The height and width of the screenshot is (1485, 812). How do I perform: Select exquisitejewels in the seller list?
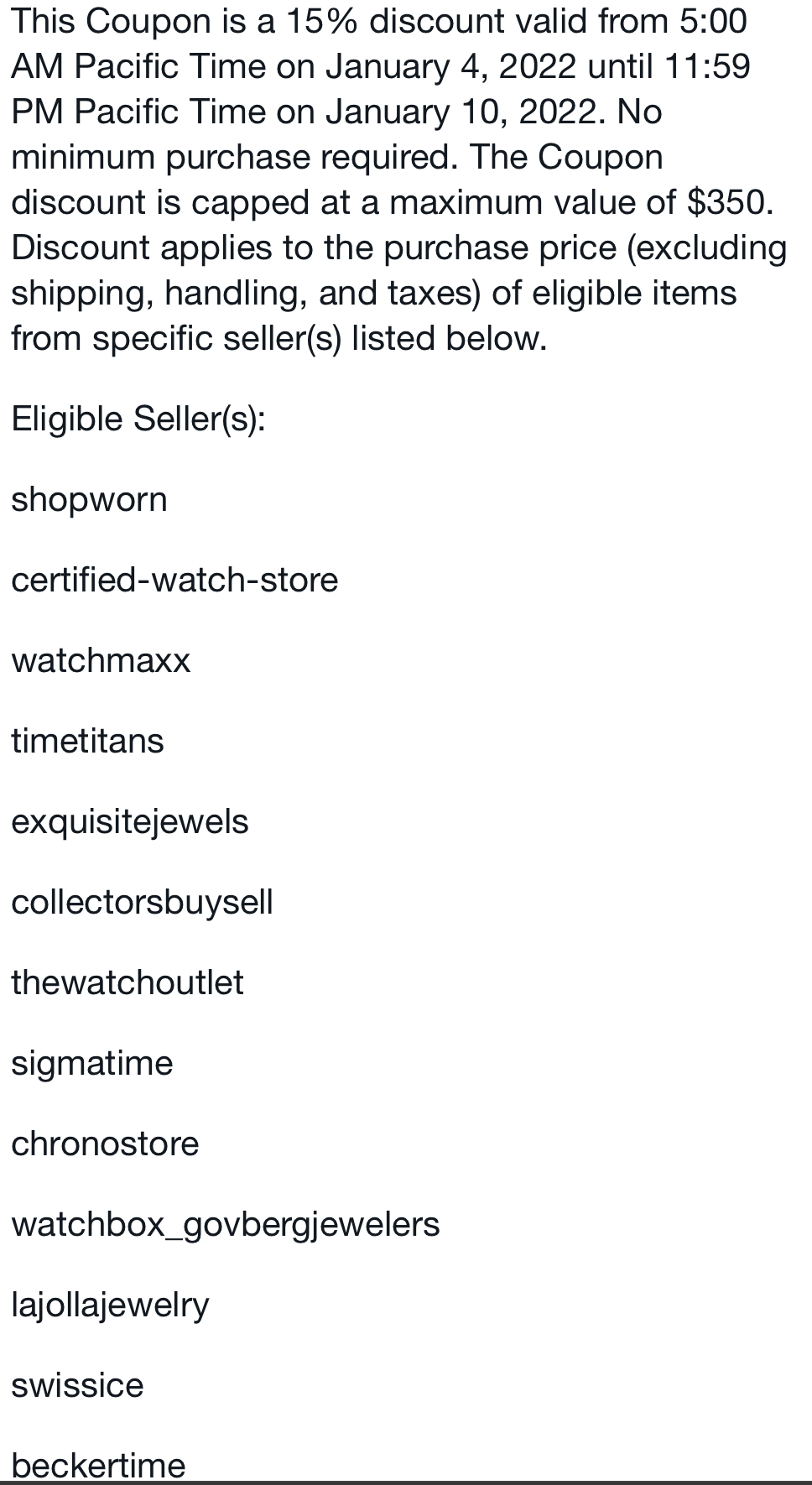[x=130, y=822]
